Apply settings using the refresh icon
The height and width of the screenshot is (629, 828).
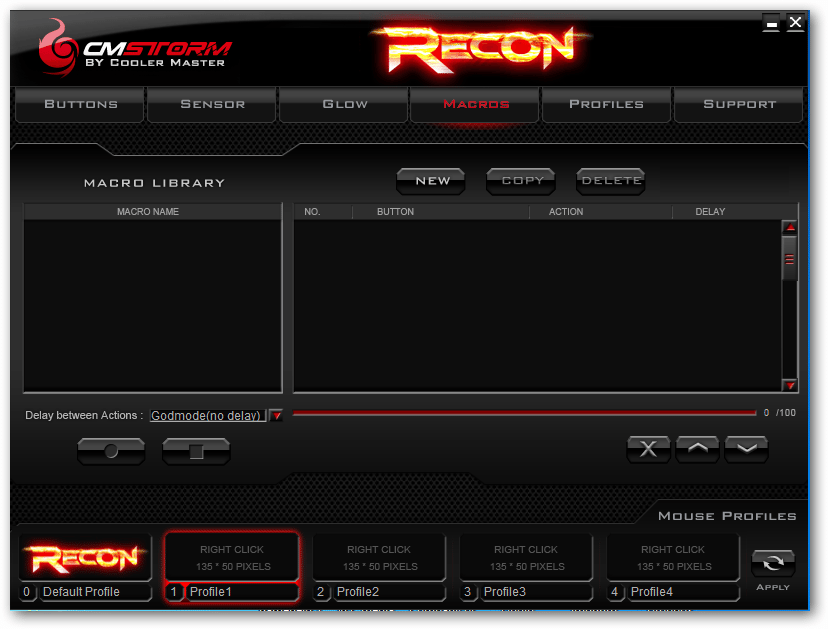(x=773, y=563)
